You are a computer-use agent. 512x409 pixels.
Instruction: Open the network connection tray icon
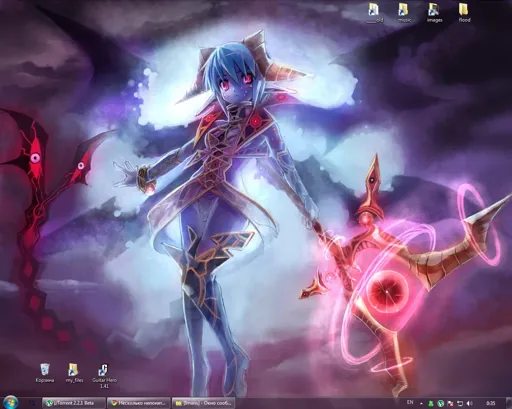(460, 403)
